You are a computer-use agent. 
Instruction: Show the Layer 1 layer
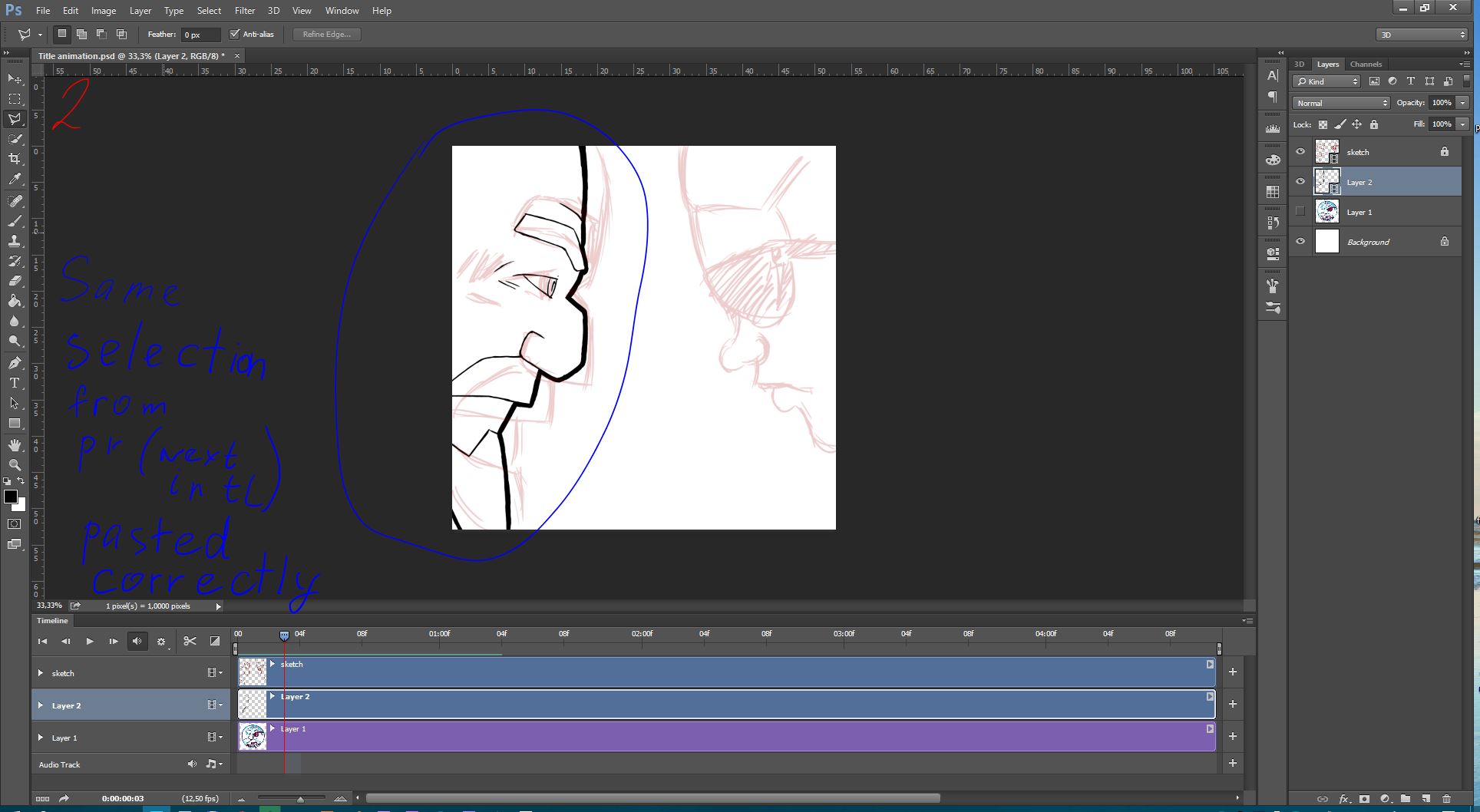coord(1300,211)
